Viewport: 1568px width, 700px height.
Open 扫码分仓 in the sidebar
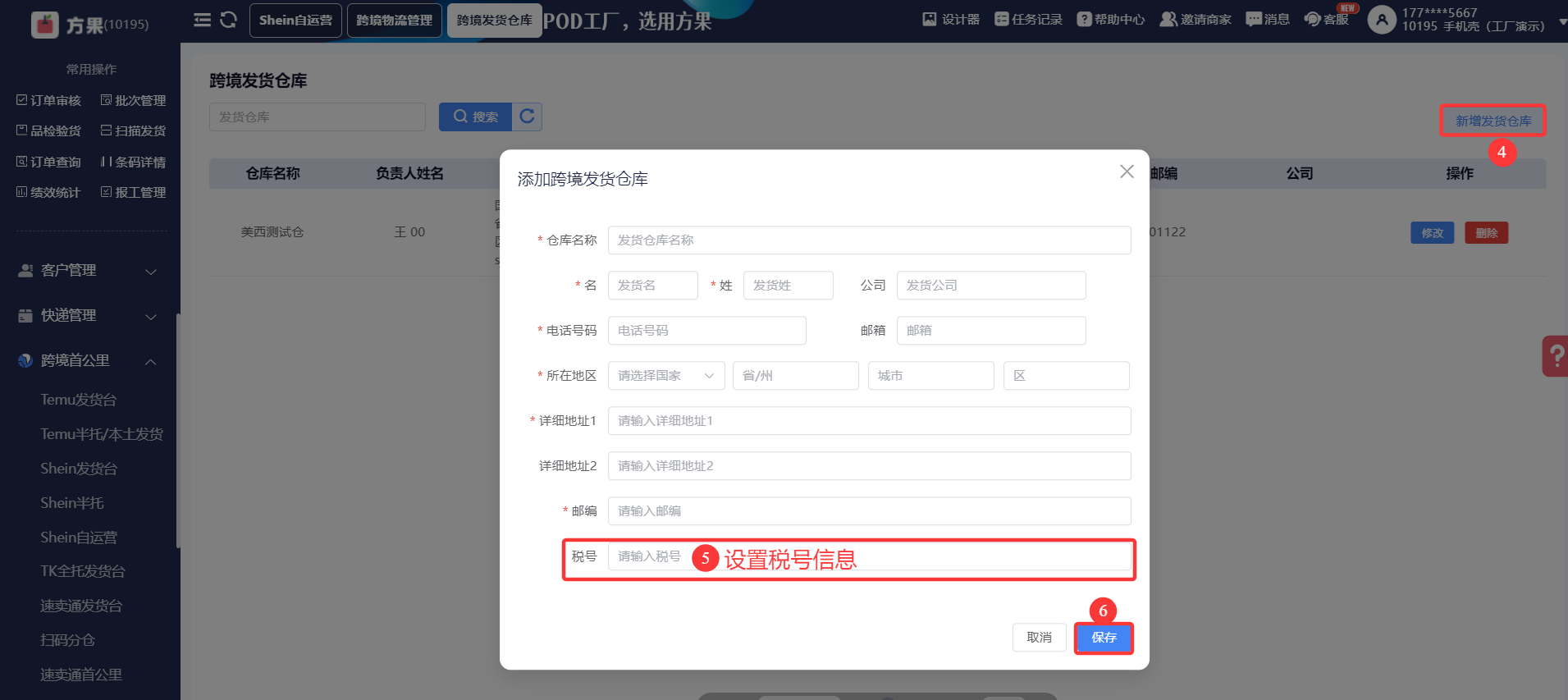click(68, 640)
